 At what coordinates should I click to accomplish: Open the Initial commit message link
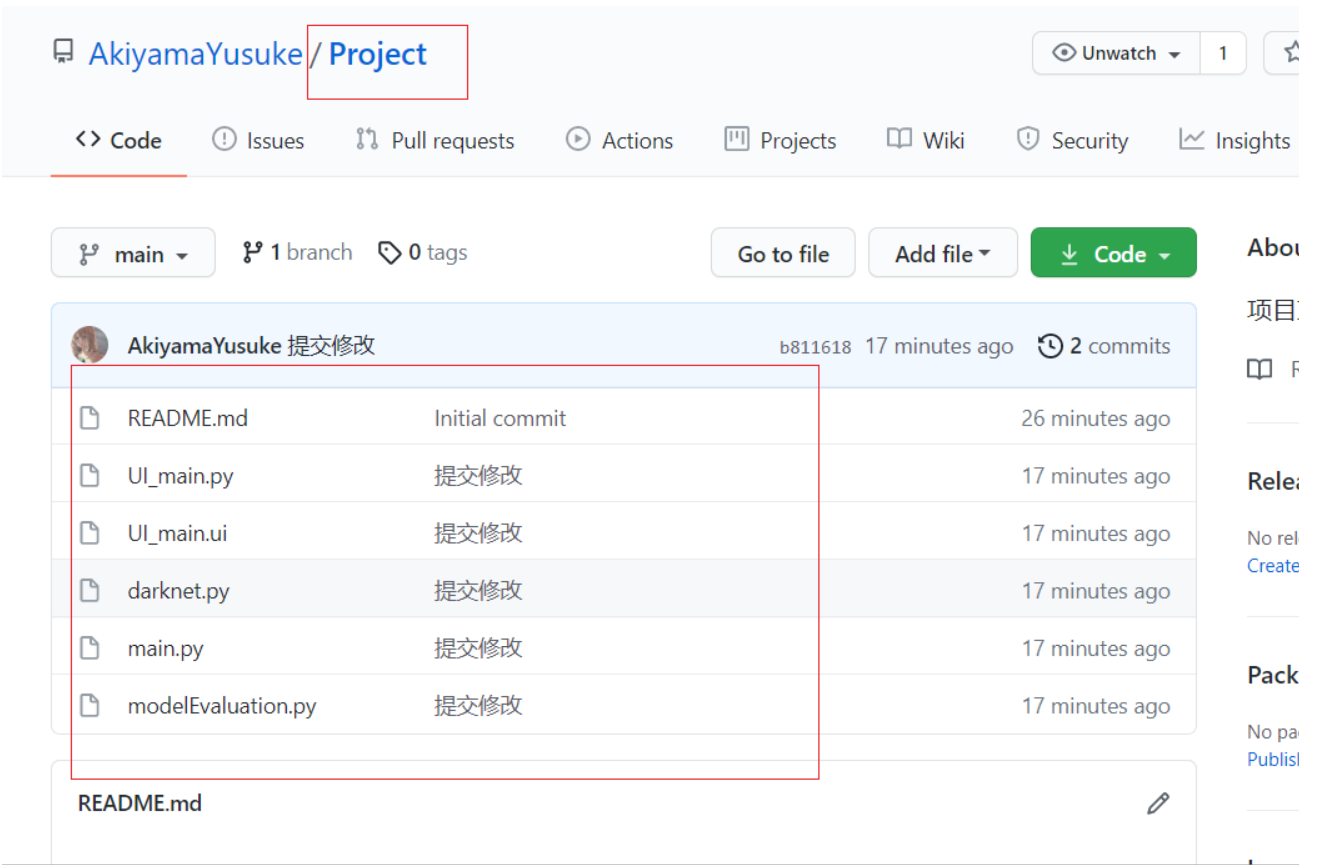[x=500, y=418]
